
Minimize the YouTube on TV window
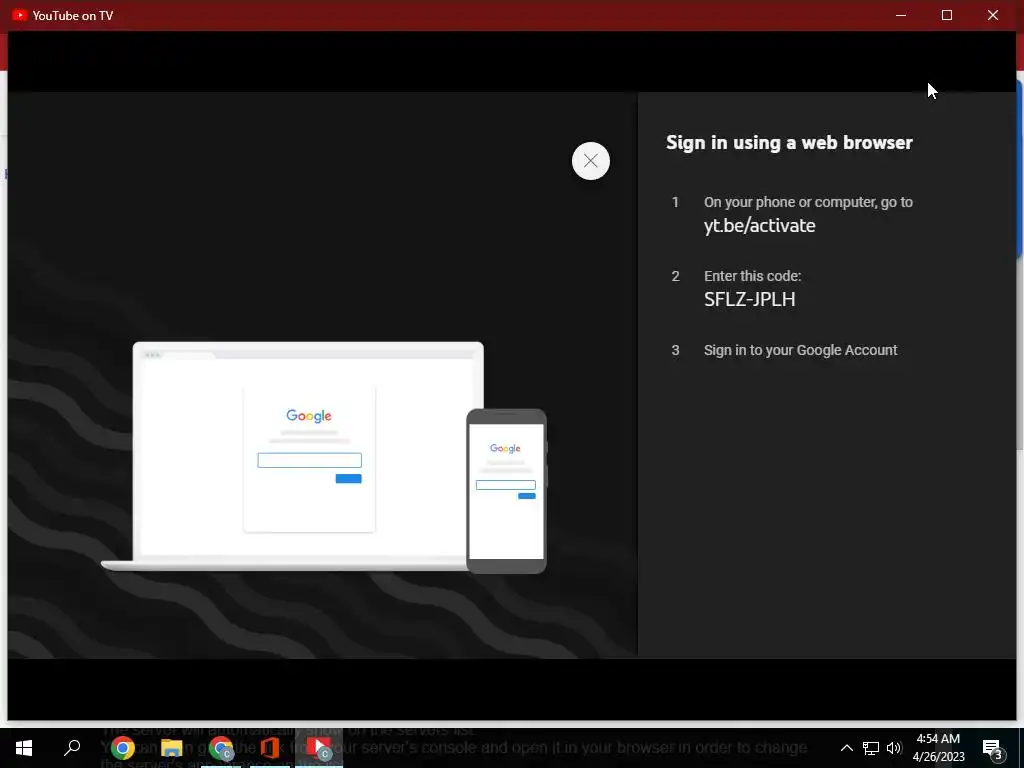[x=901, y=15]
